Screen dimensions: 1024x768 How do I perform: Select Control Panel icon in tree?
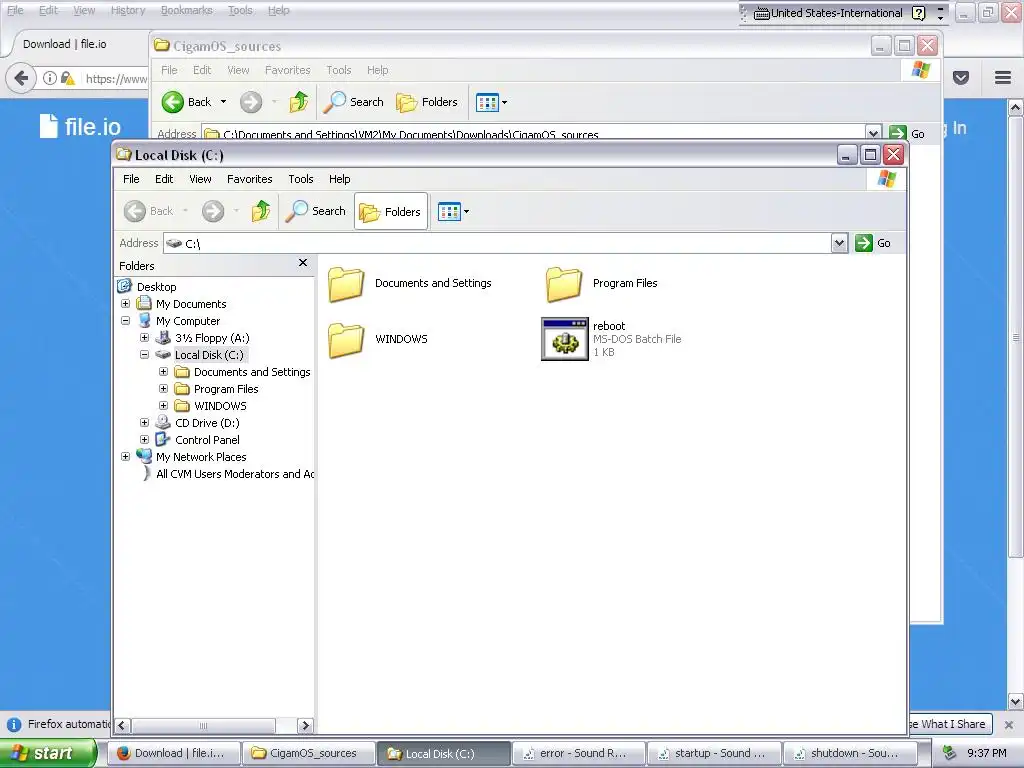[x=163, y=439]
